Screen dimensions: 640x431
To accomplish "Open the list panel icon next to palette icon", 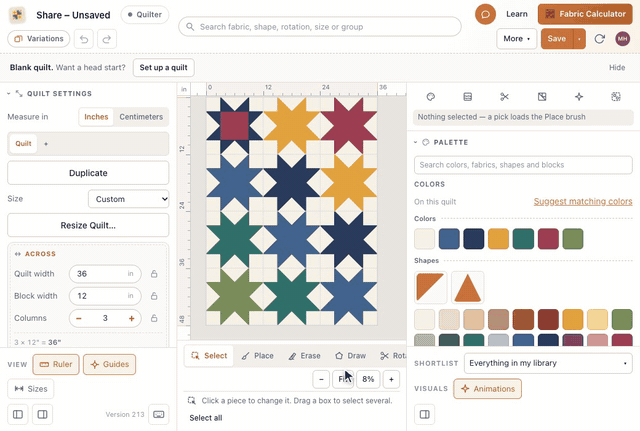I will 468,97.
